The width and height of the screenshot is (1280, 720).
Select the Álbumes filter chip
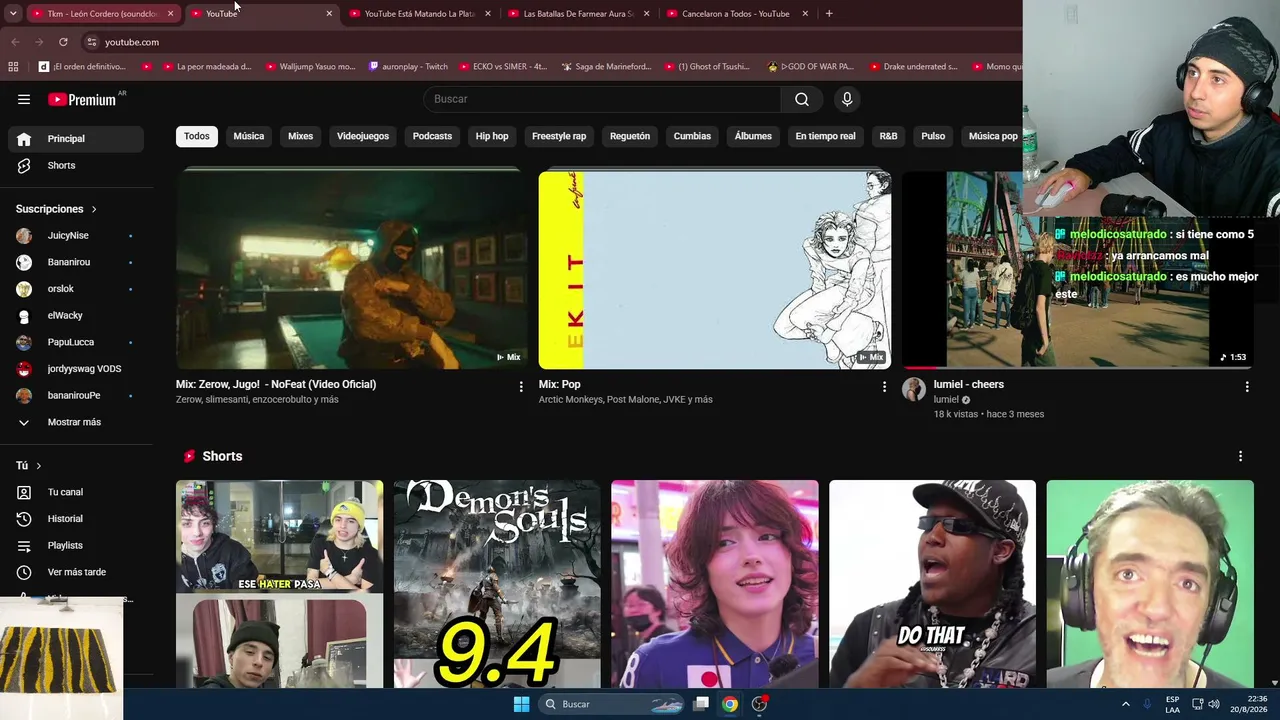click(753, 136)
